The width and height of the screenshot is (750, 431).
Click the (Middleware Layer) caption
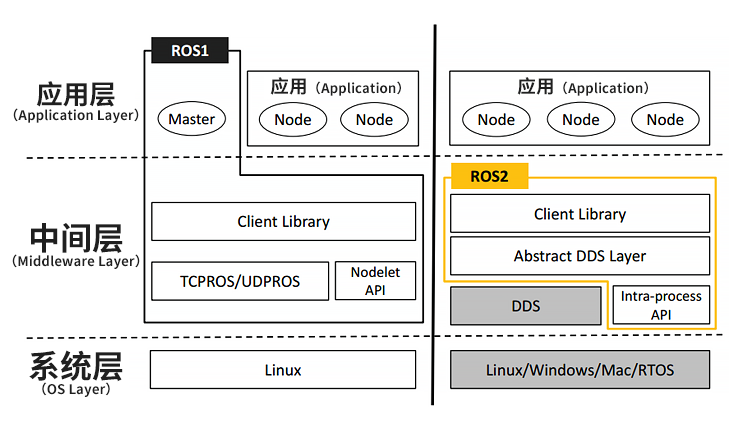tap(76, 261)
